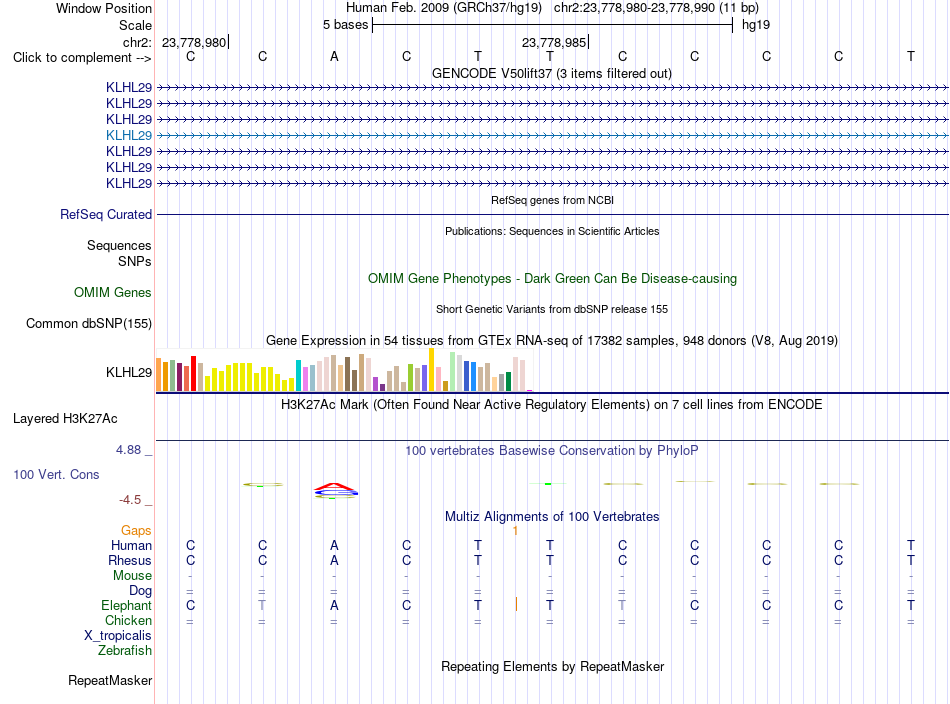Click the GTEx Gene Expression track title
The image size is (950, 704).
(x=552, y=340)
